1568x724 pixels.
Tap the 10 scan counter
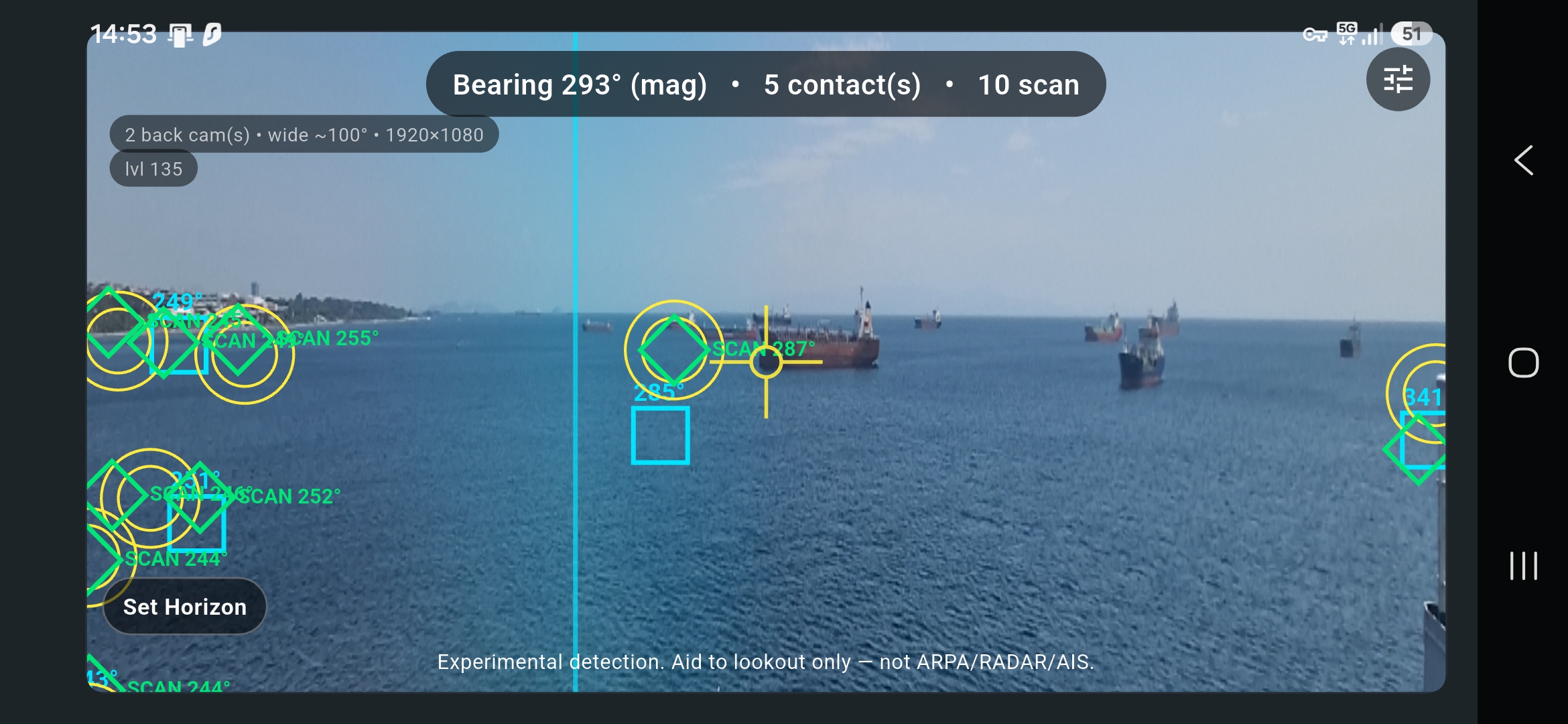click(x=1028, y=84)
